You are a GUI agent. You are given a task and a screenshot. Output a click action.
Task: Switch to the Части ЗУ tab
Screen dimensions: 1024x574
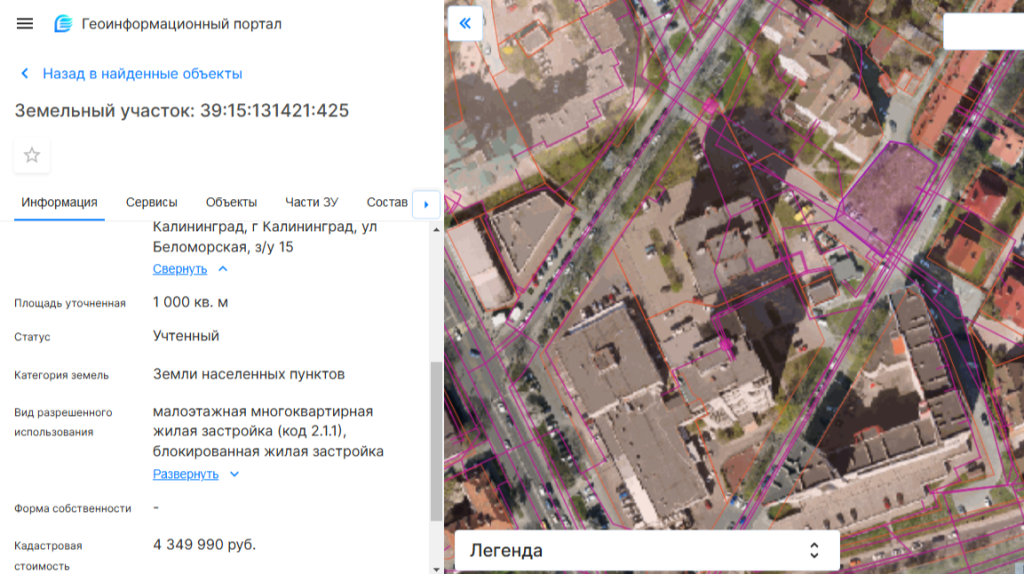[311, 202]
